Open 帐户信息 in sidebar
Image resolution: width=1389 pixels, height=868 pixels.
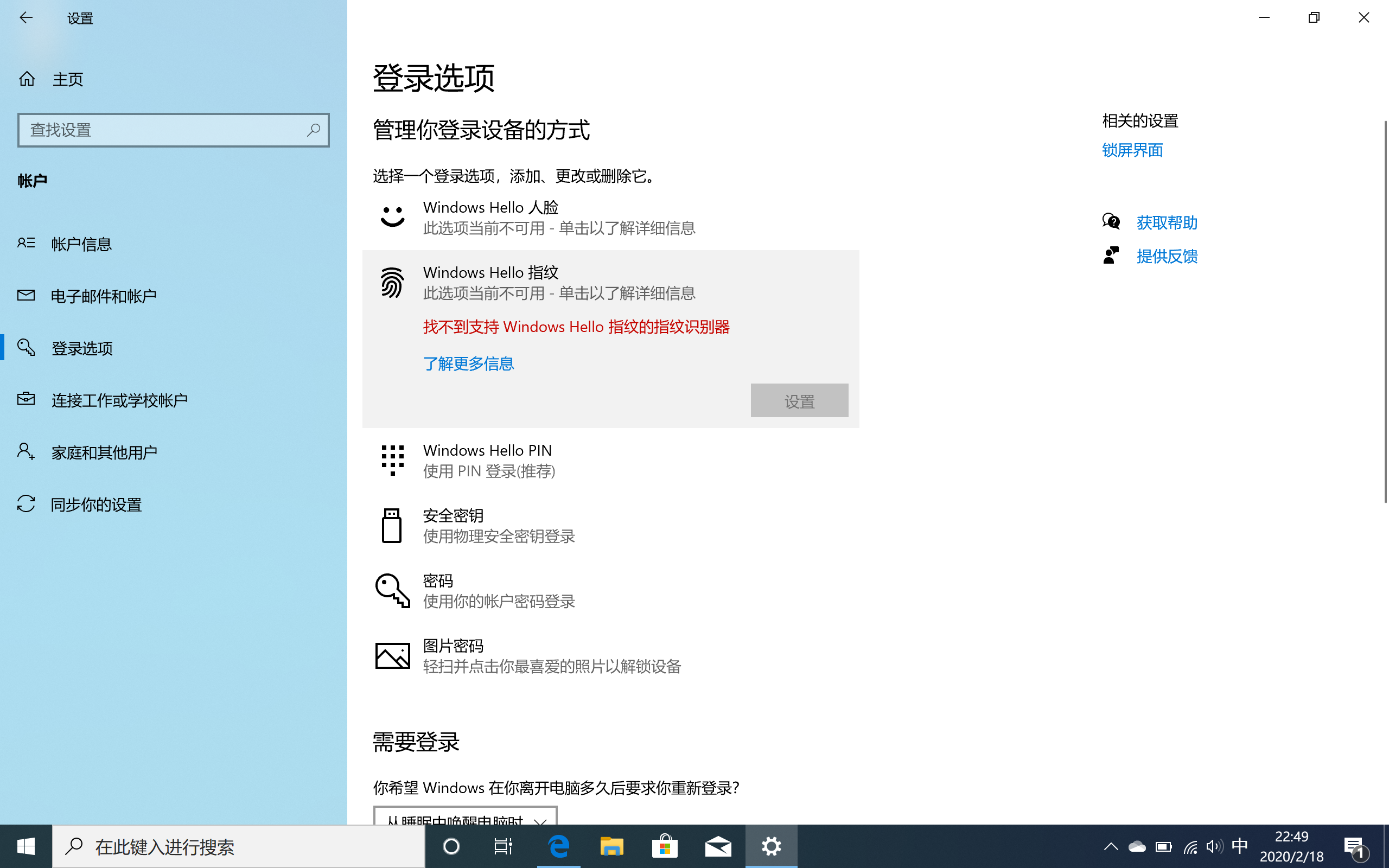(81, 244)
